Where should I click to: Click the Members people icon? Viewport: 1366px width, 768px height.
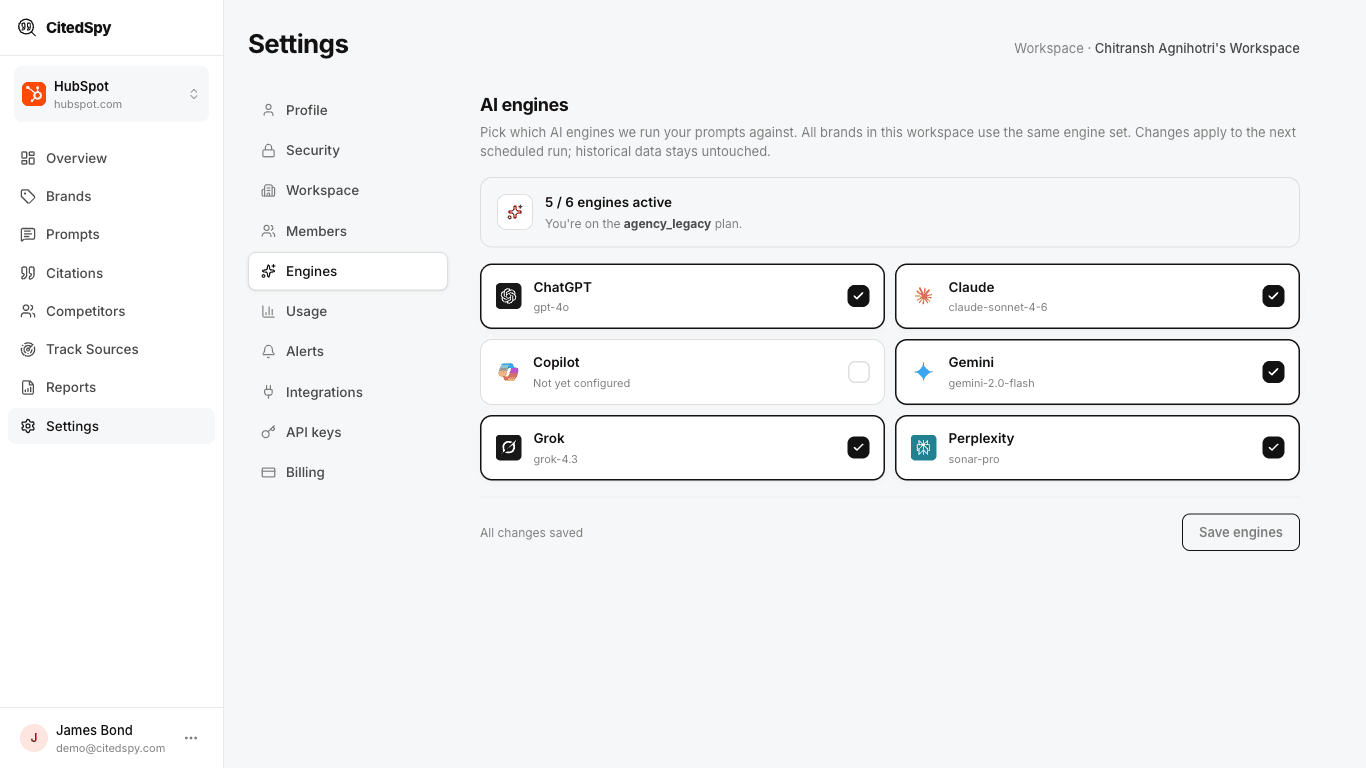click(x=268, y=231)
